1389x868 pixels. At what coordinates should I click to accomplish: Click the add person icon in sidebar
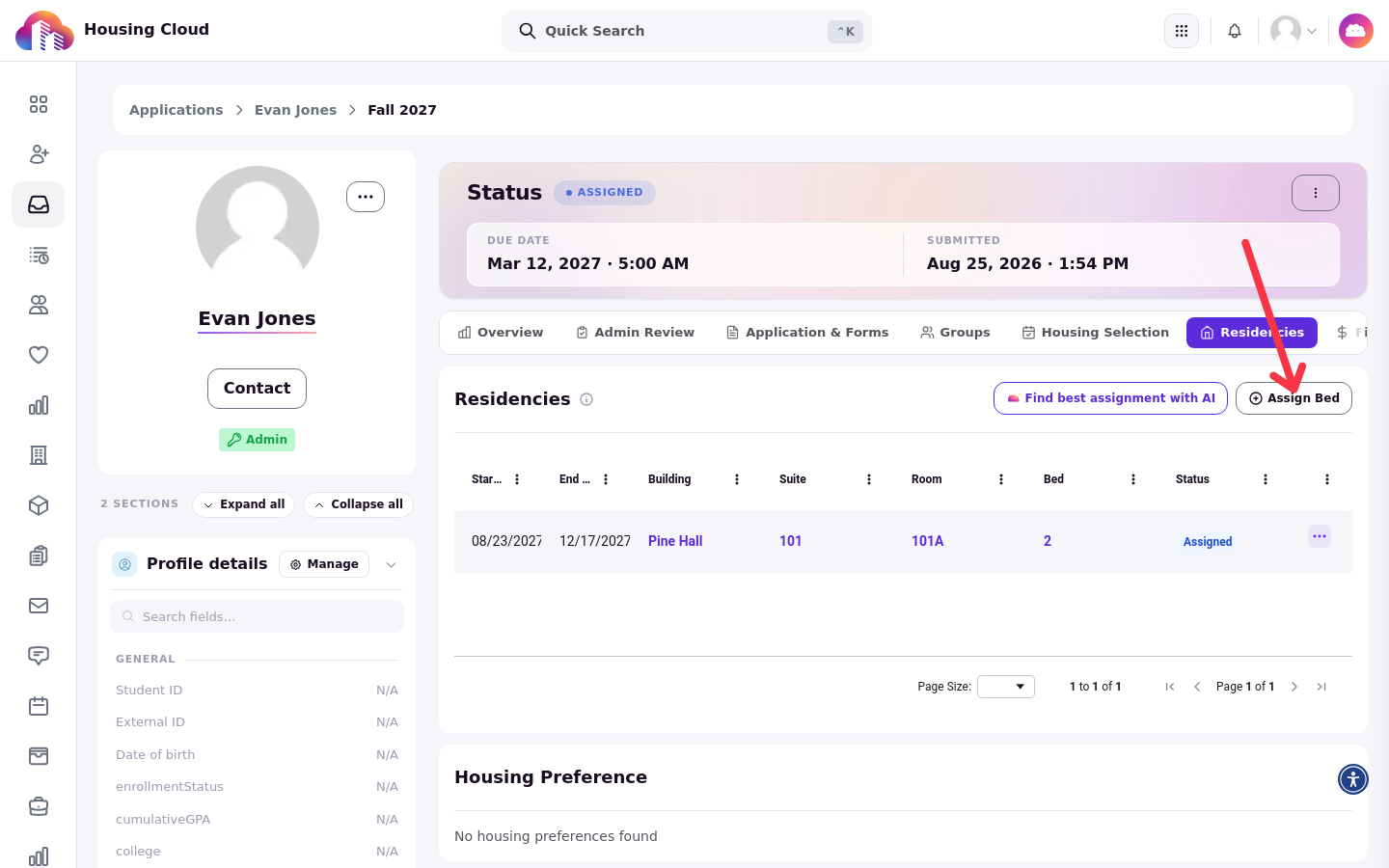[39, 154]
